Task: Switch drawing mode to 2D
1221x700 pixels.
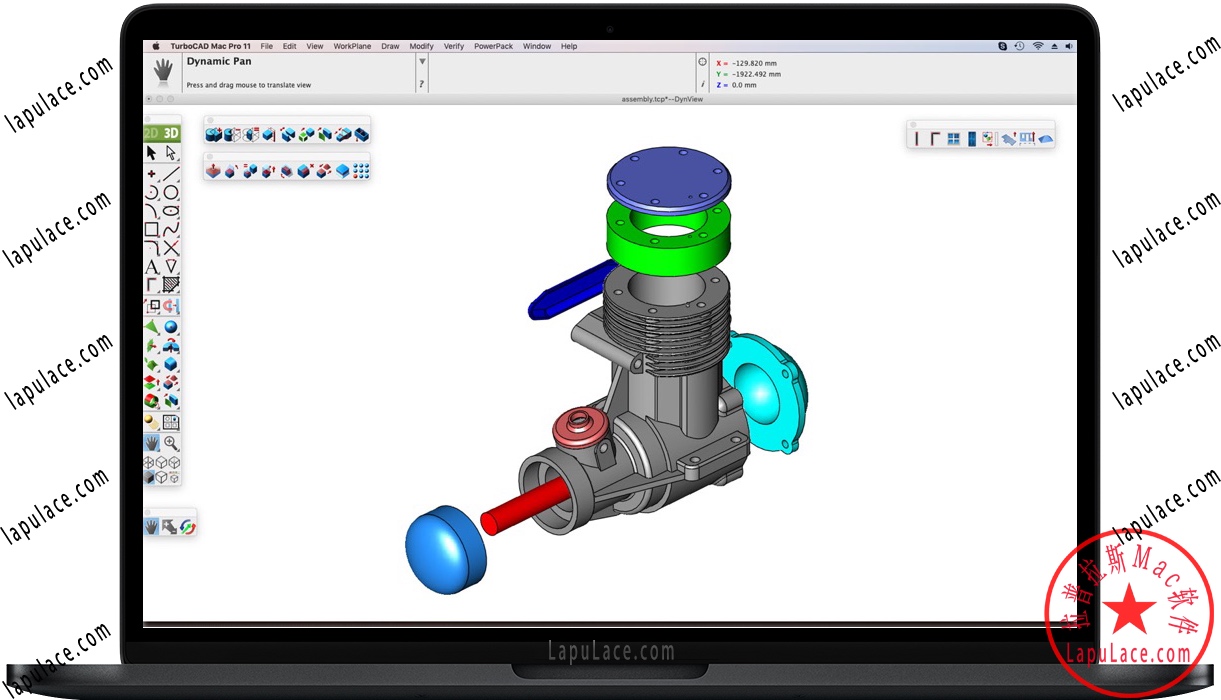Action: [x=149, y=131]
